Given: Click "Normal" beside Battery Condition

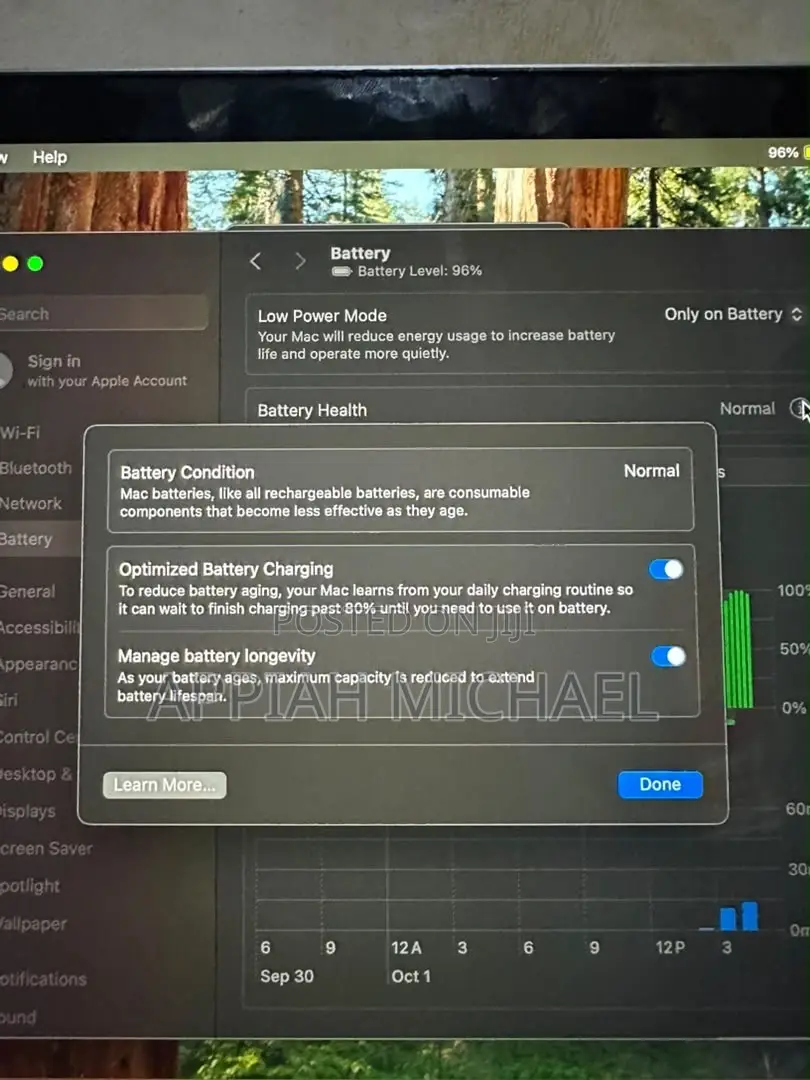Looking at the screenshot, I should (652, 471).
